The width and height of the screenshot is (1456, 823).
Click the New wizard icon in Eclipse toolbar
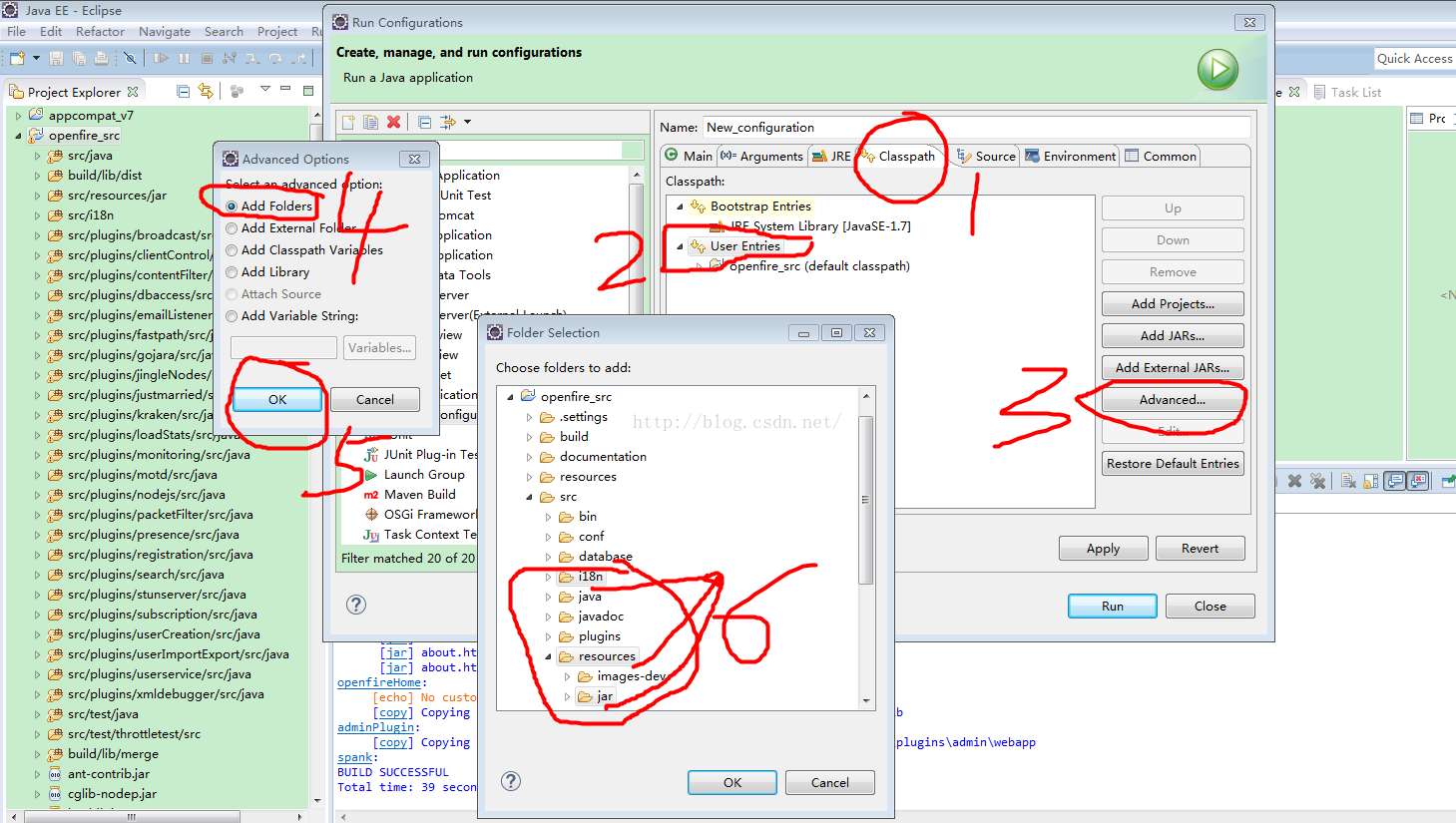[17, 58]
